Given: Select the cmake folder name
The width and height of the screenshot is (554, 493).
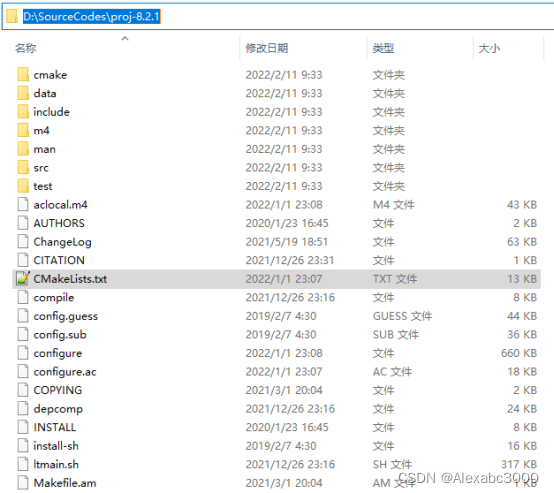Looking at the screenshot, I should (x=50, y=75).
